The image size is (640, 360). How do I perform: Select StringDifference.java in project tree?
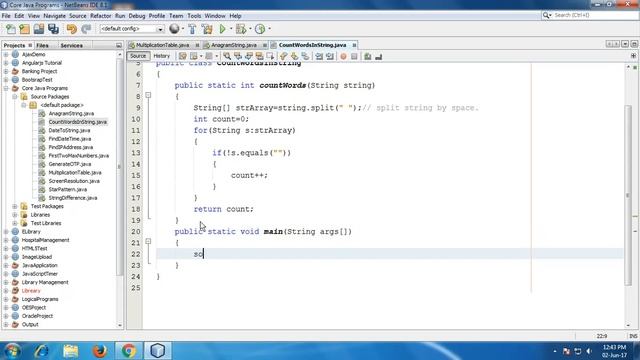coord(73,198)
